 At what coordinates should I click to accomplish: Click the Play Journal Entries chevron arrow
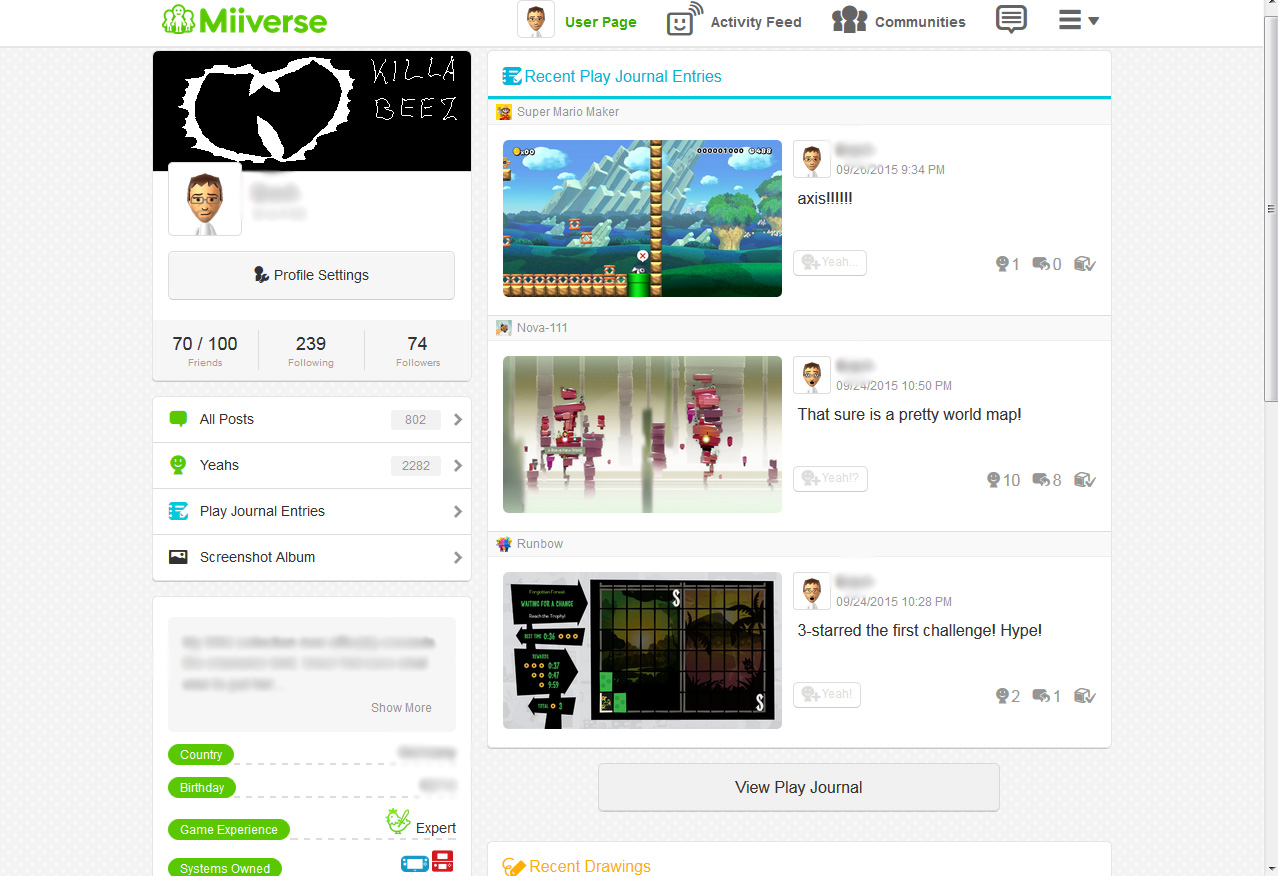458,512
